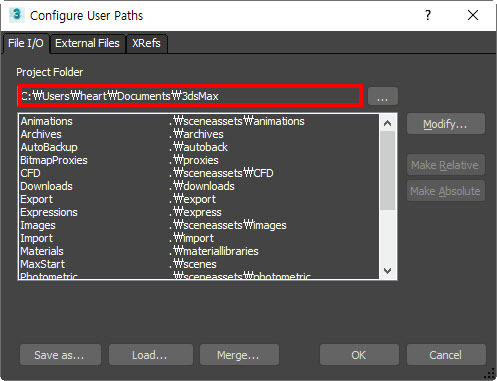Click the path list scroll up arrow
Viewport: 497px width, 381px height.
pyautogui.click(x=387, y=123)
